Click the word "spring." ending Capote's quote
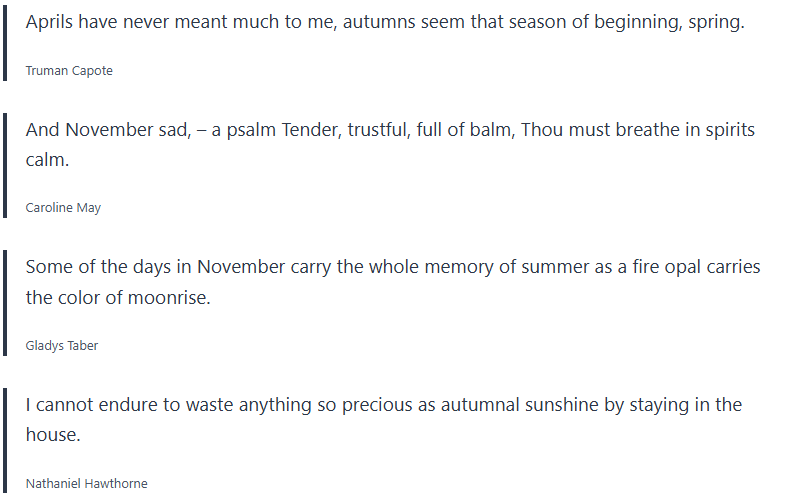Image resolution: width=810 pixels, height=498 pixels. click(x=716, y=23)
